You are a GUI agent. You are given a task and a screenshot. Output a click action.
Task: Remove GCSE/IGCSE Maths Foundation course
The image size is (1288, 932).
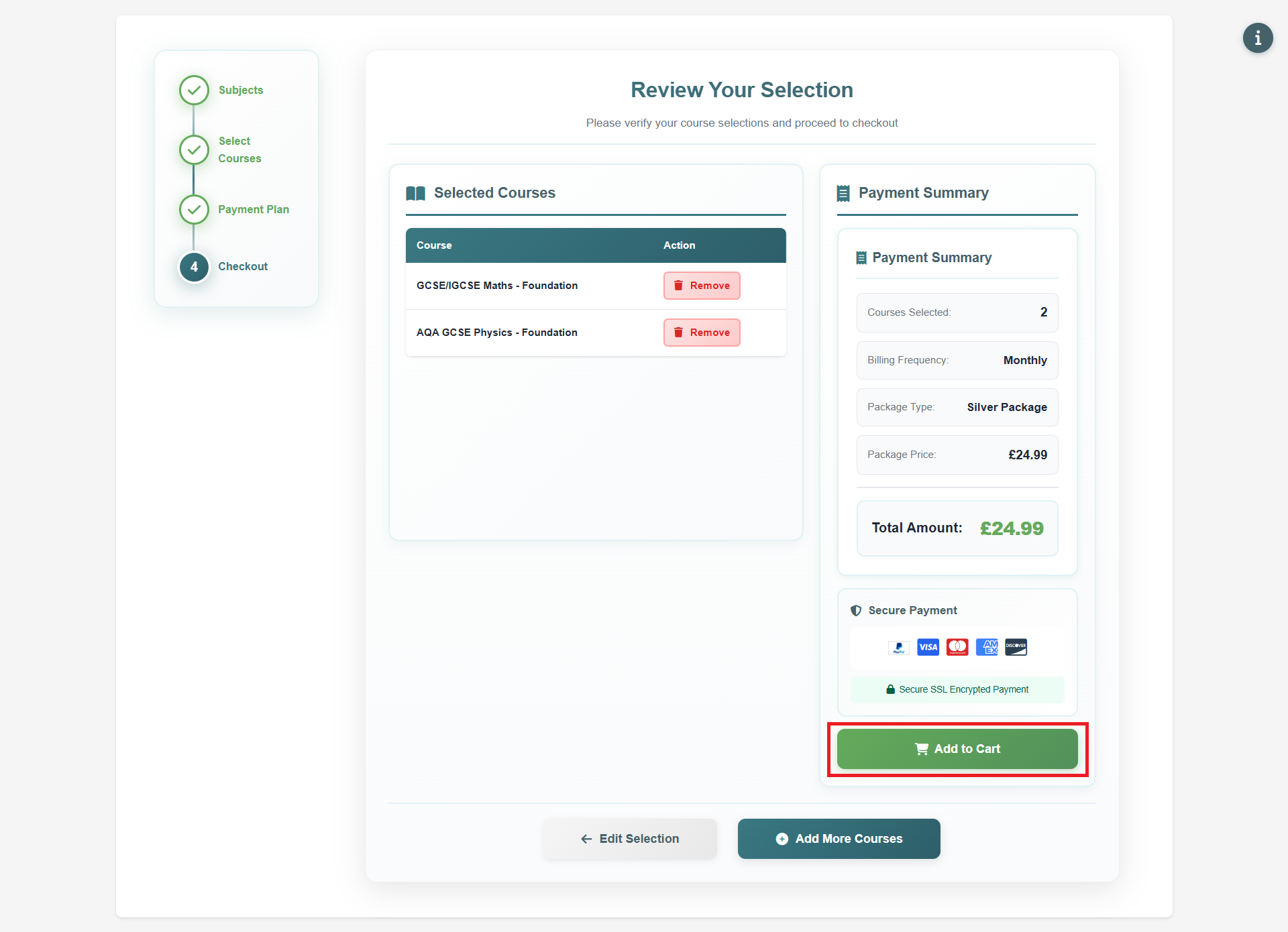tap(702, 286)
